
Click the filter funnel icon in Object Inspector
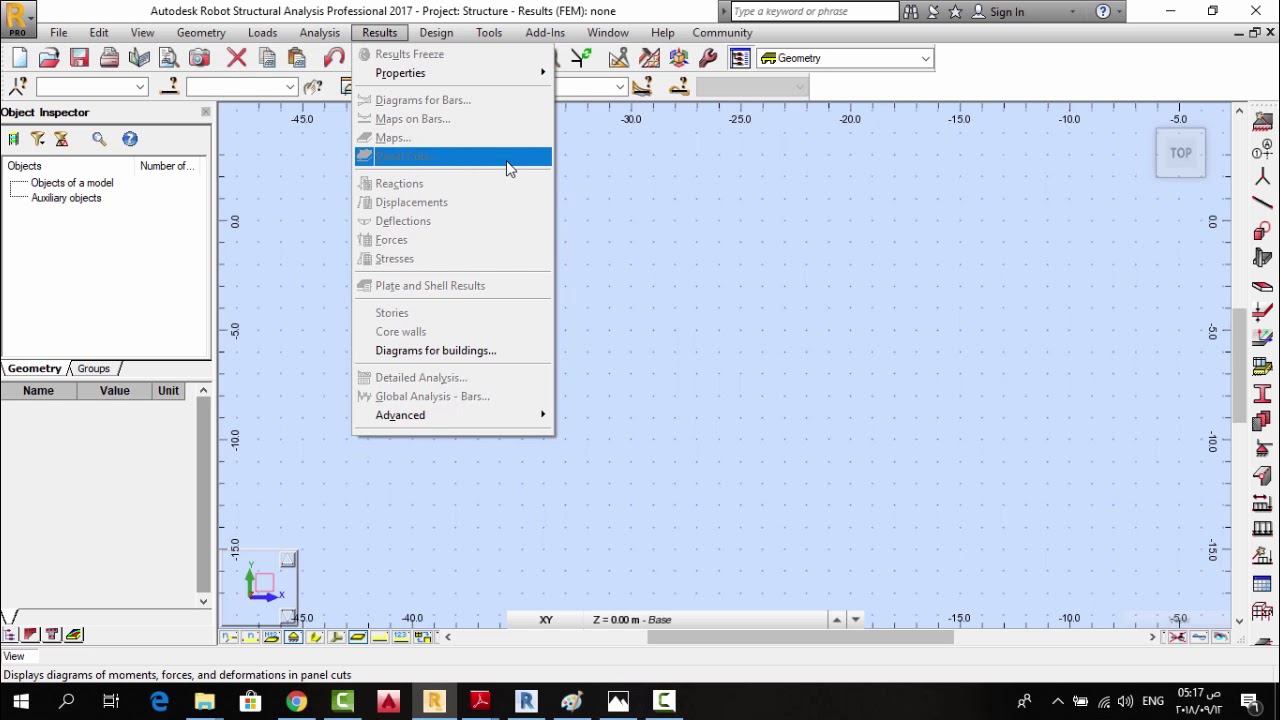click(x=38, y=139)
